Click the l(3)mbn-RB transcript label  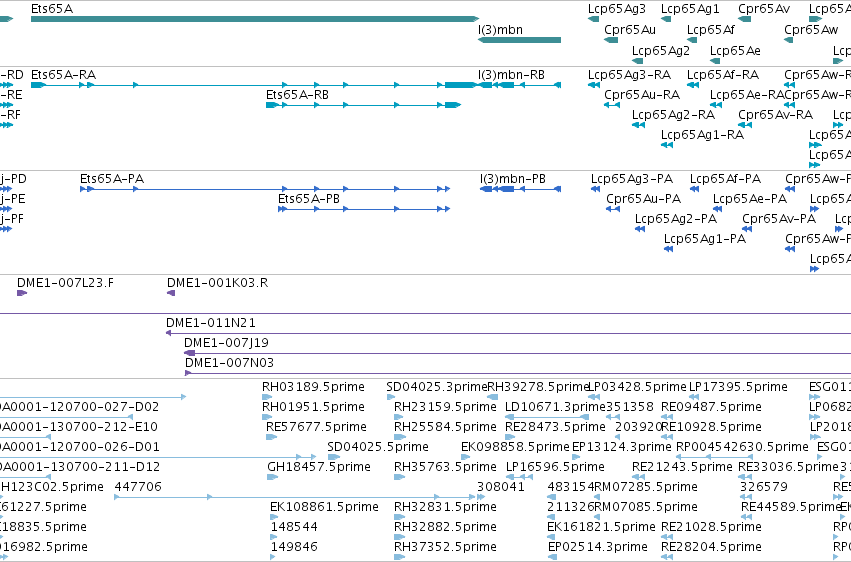511,74
